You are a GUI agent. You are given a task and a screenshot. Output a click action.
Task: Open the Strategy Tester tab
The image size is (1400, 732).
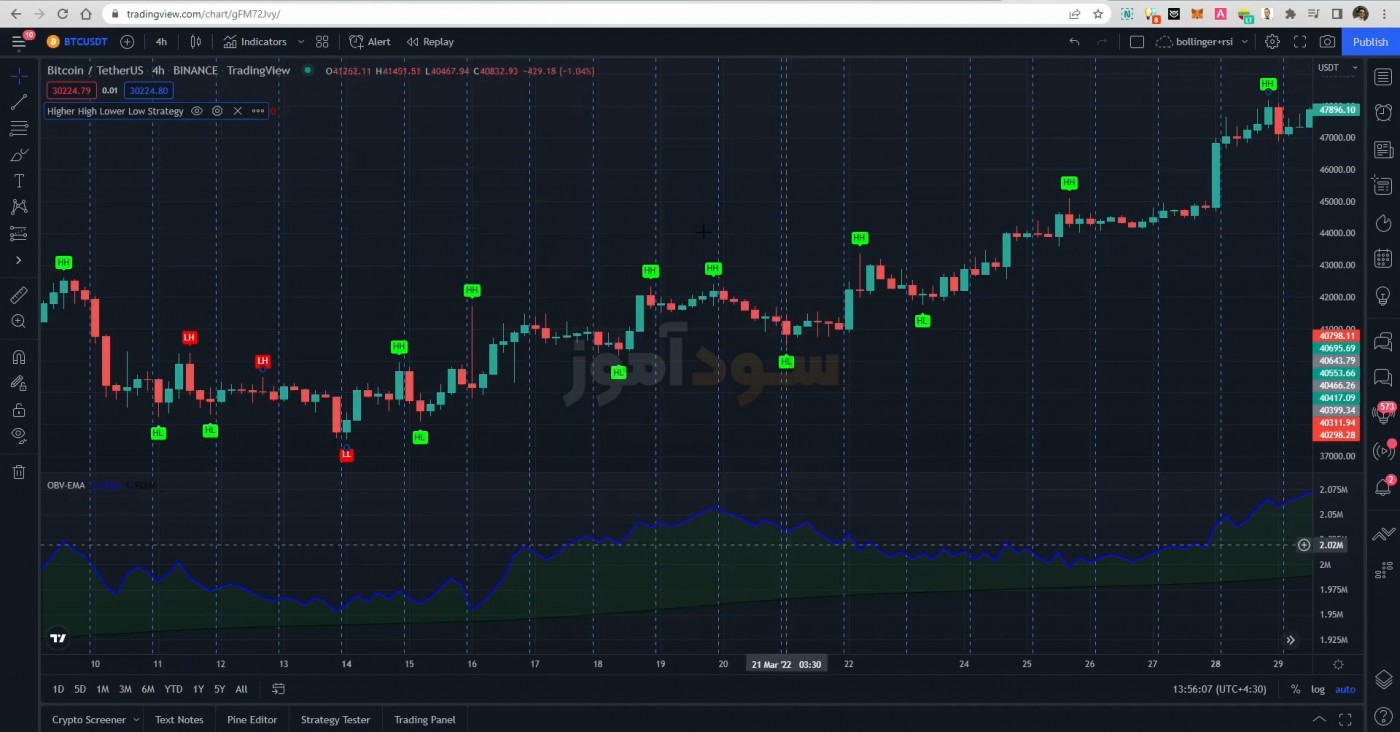click(x=335, y=720)
